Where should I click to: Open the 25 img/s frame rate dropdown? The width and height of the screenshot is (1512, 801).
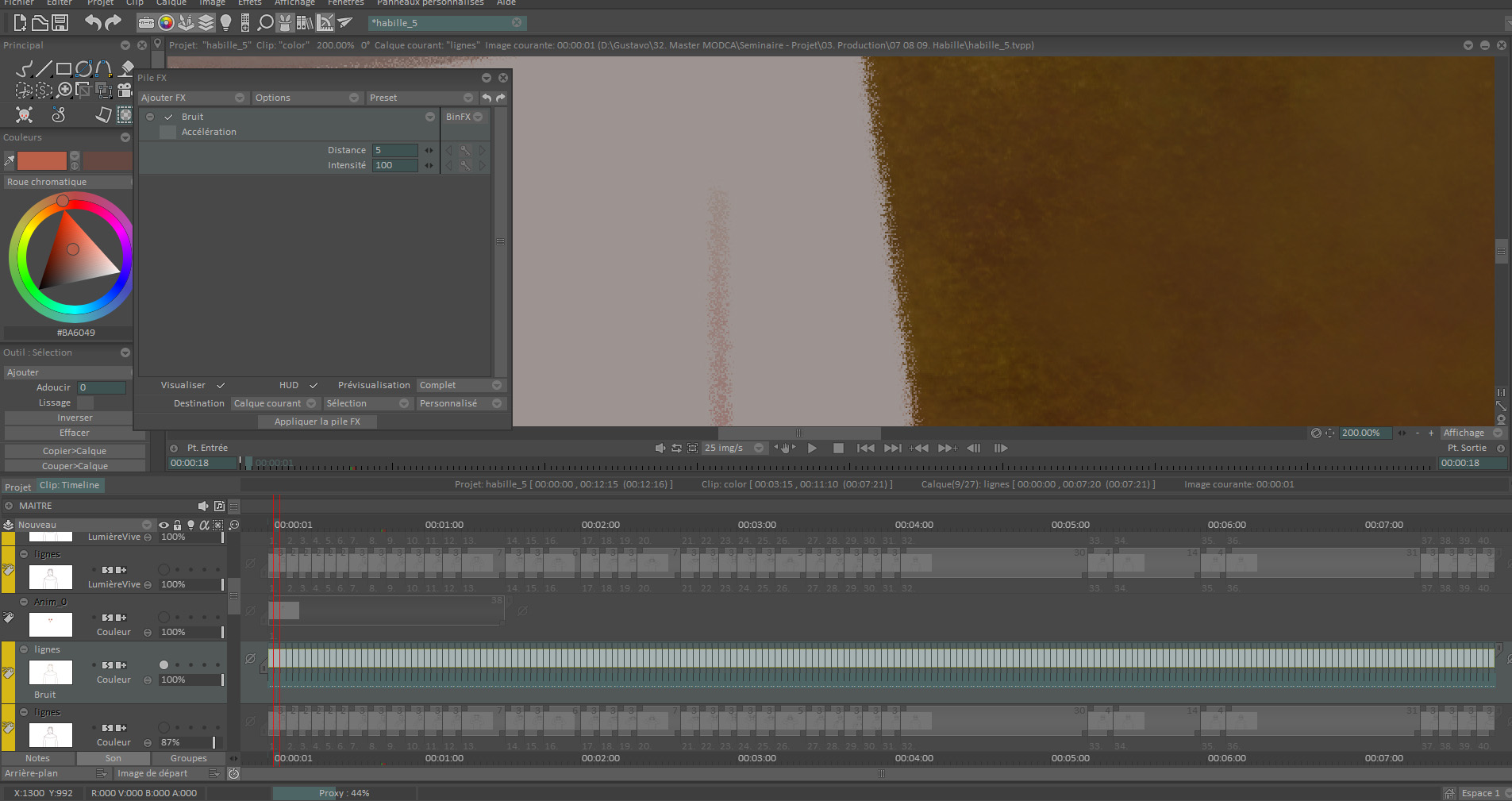click(734, 448)
